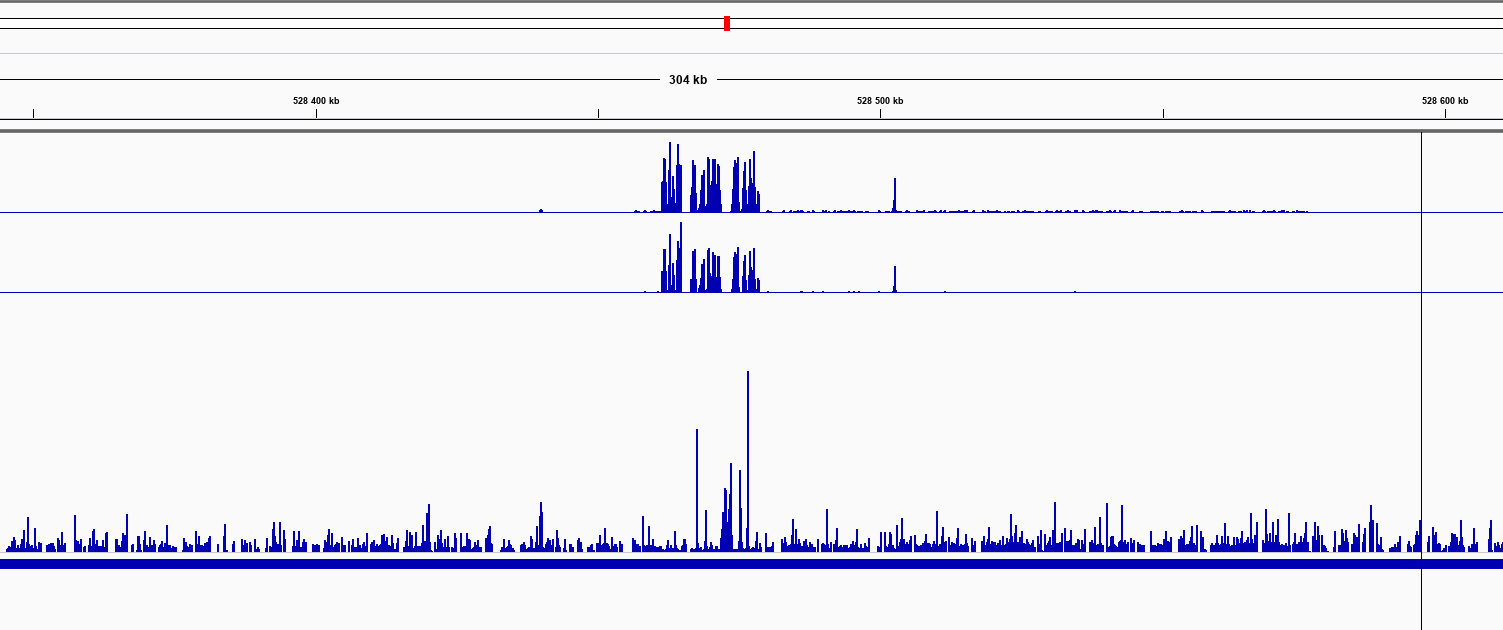
Task: Click ruler tick between 400 kb and 500 kb
Action: 598,113
